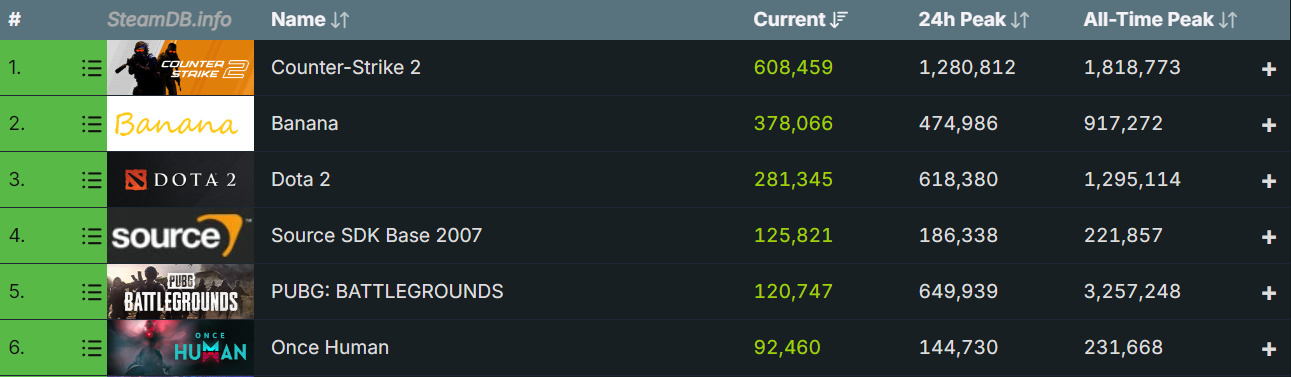Open list menu icon for Counter-Strike 2
1291x377 pixels.
tap(91, 68)
